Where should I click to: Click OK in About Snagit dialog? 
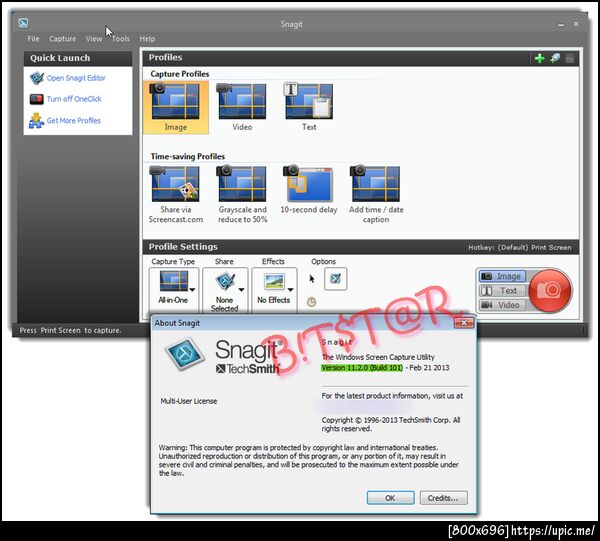tap(390, 498)
